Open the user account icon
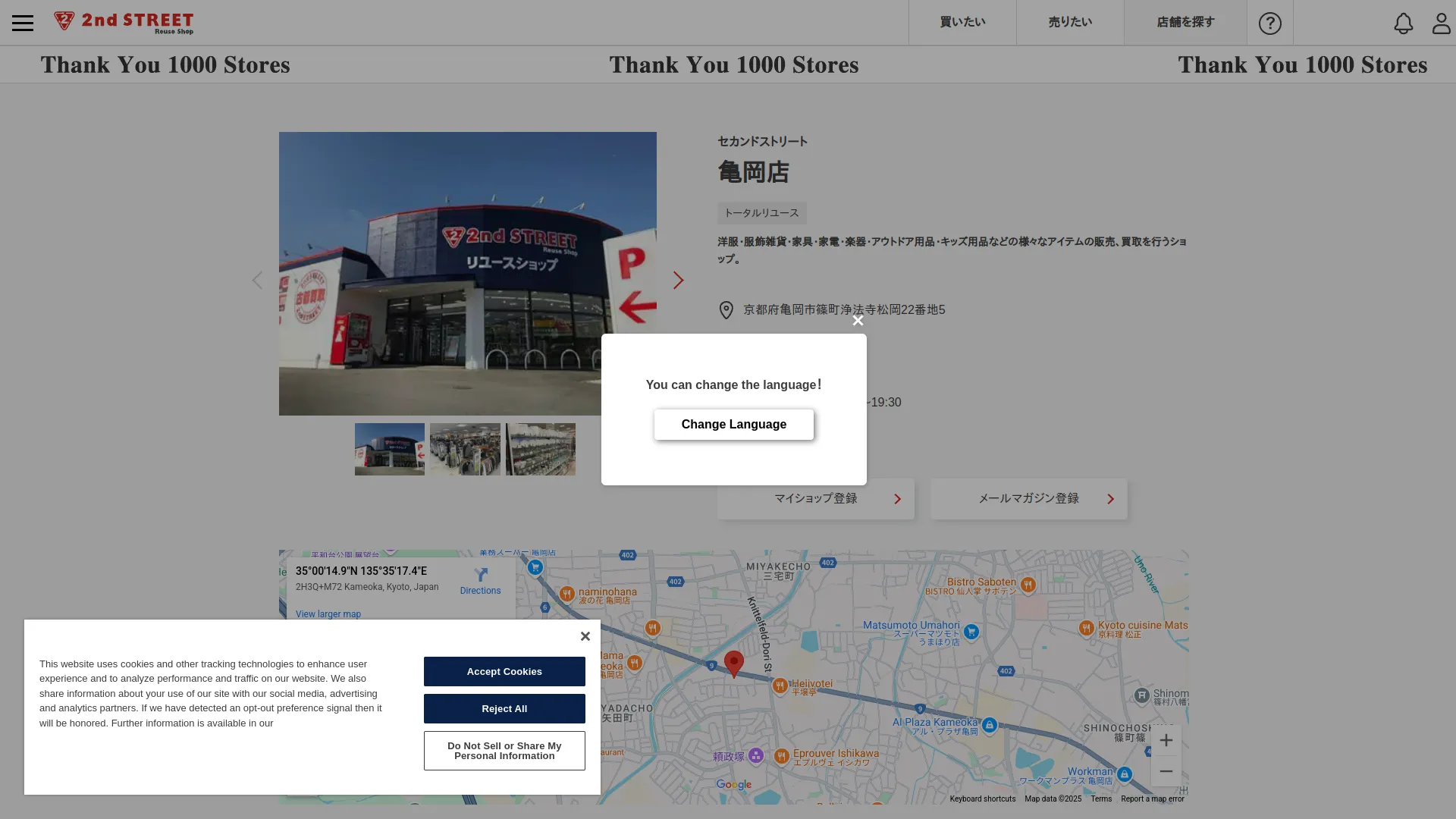The image size is (1456, 819). tap(1441, 24)
